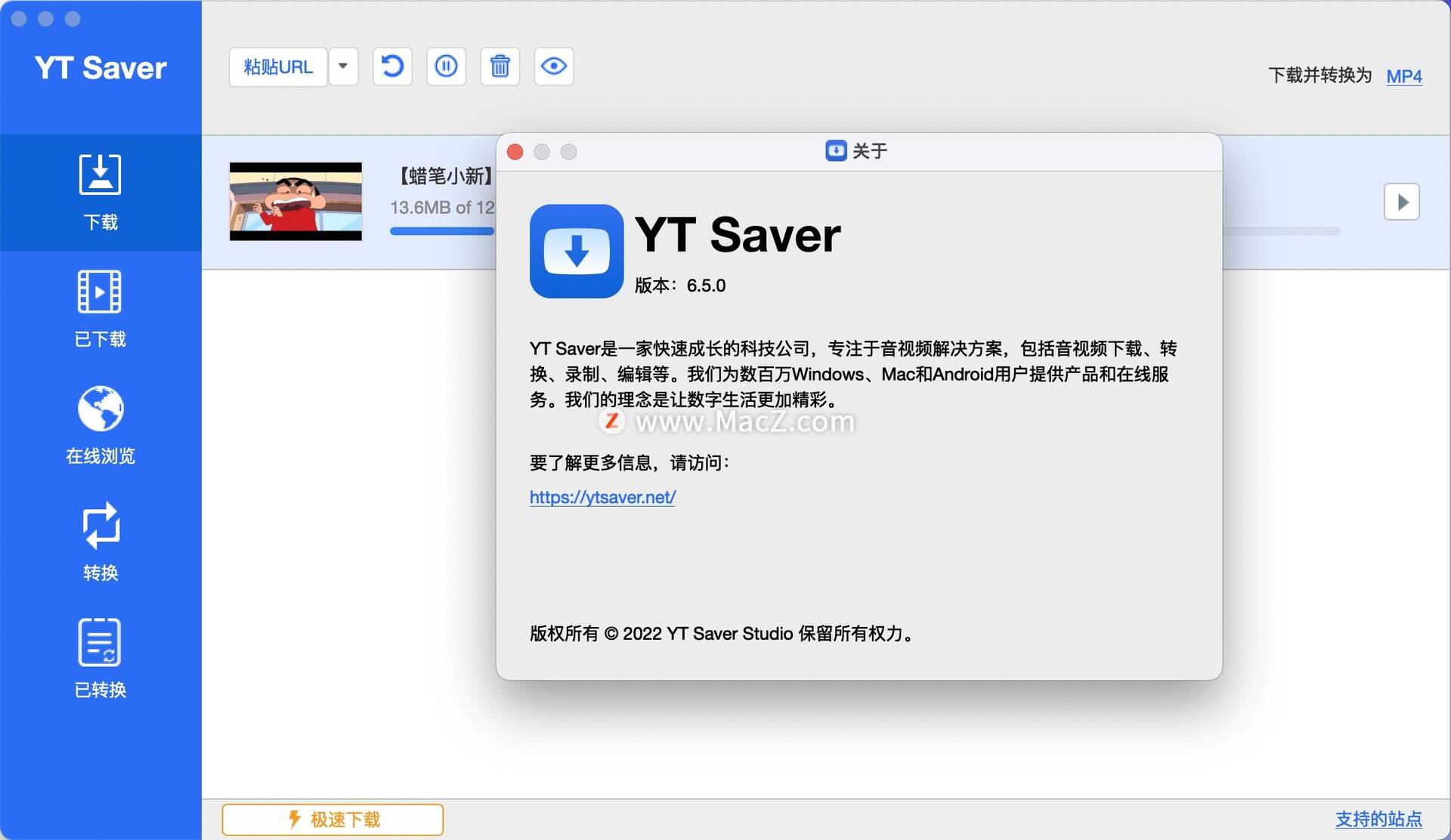Expand the 粘贴URL dropdown arrow
Image resolution: width=1451 pixels, height=840 pixels.
click(x=343, y=67)
